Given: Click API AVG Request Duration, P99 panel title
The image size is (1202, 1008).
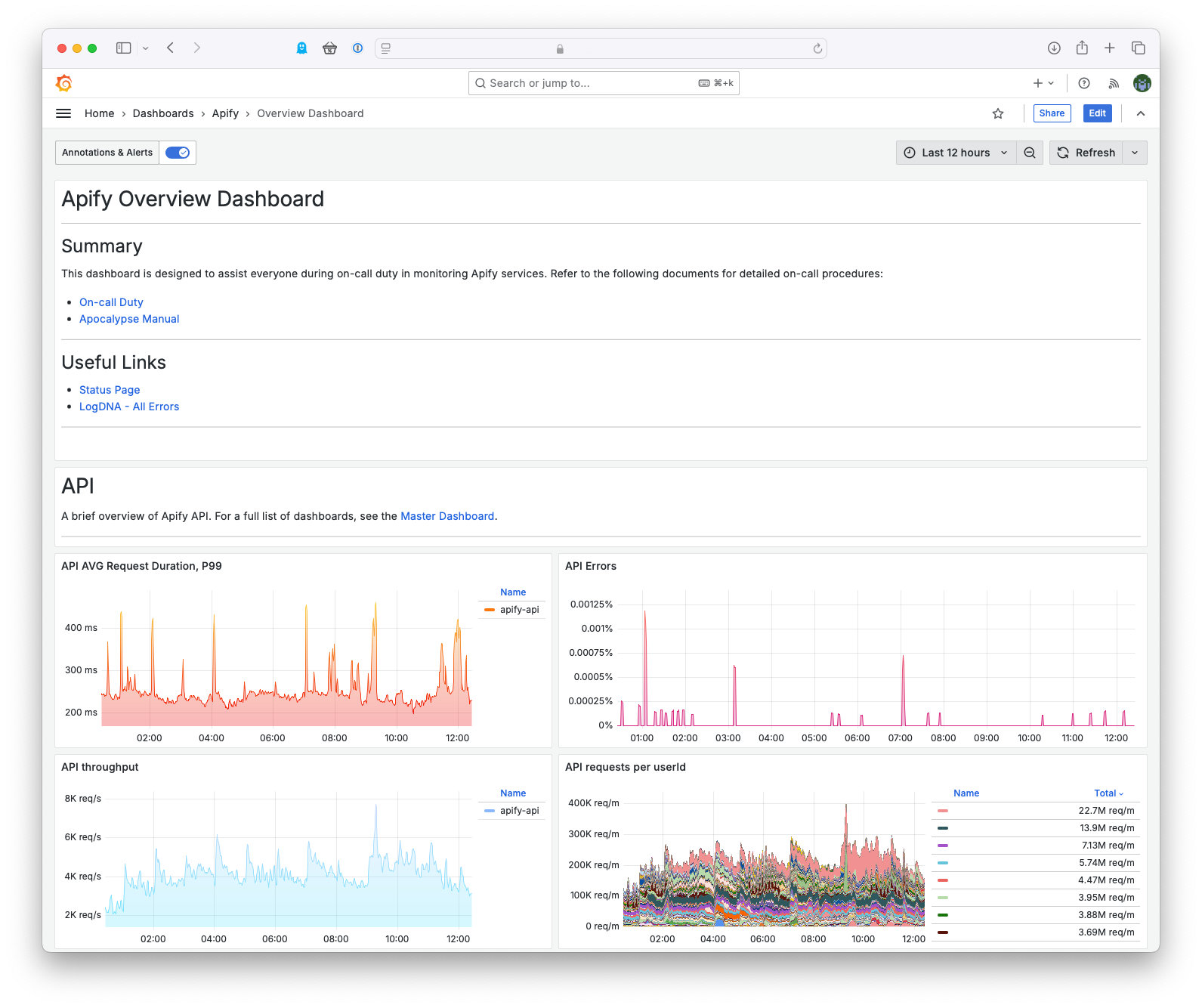Looking at the screenshot, I should tap(141, 566).
